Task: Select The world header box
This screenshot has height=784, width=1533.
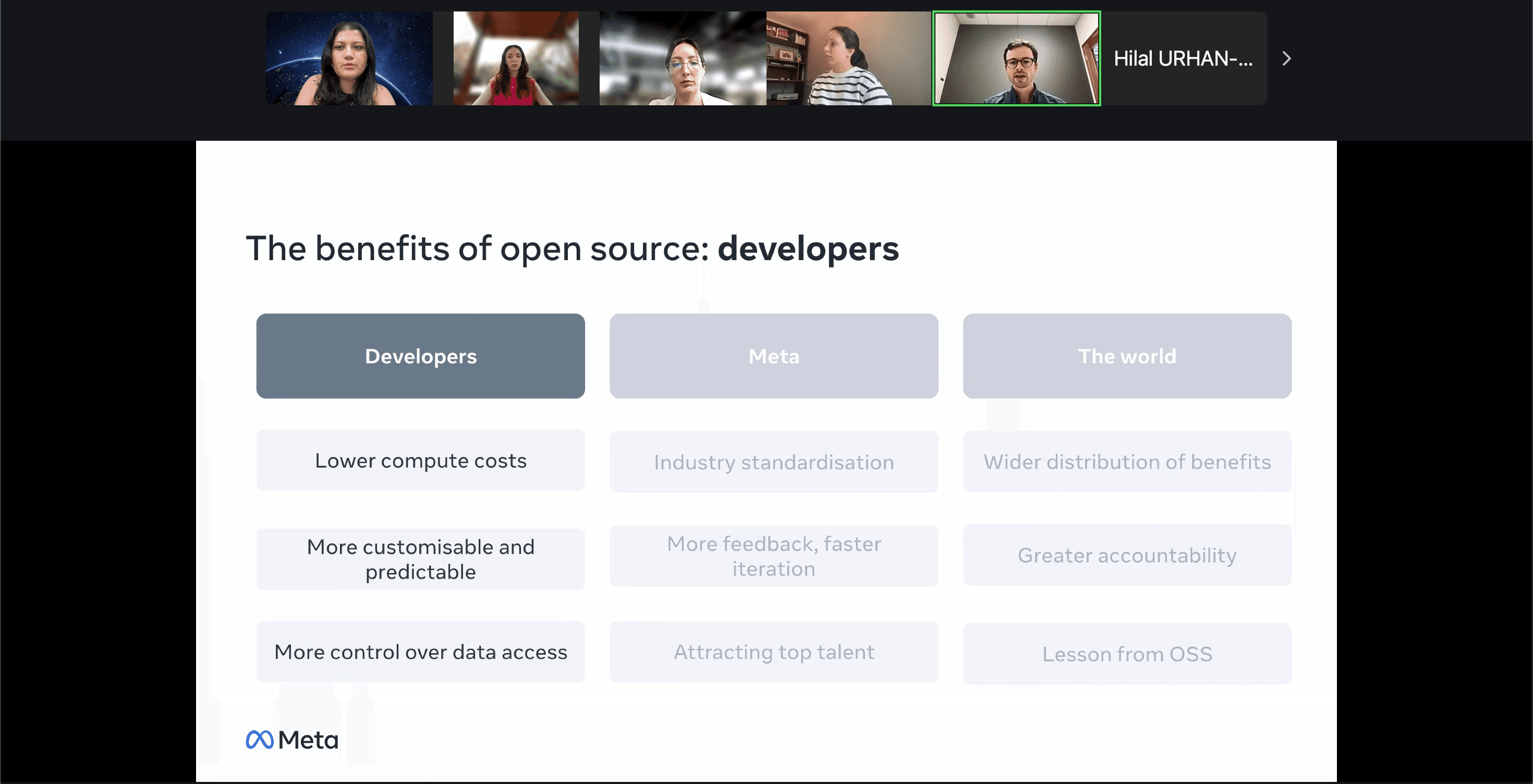Action: 1126,356
